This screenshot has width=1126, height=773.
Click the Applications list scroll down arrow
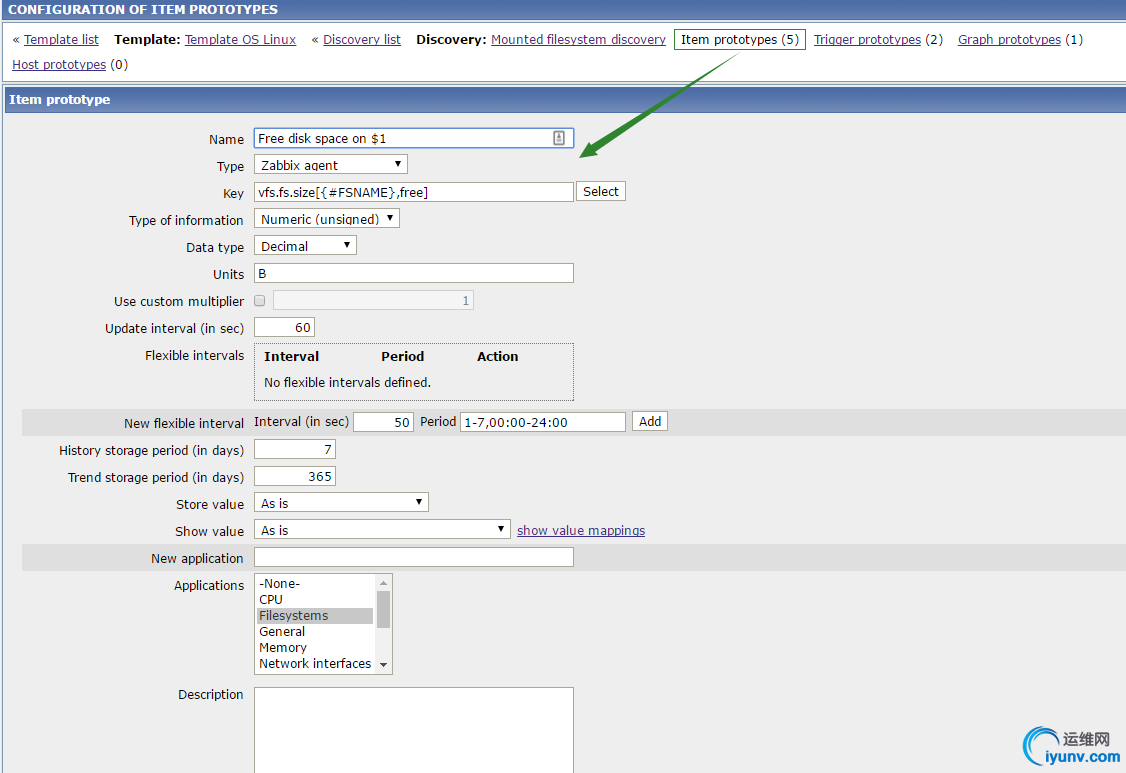383,665
